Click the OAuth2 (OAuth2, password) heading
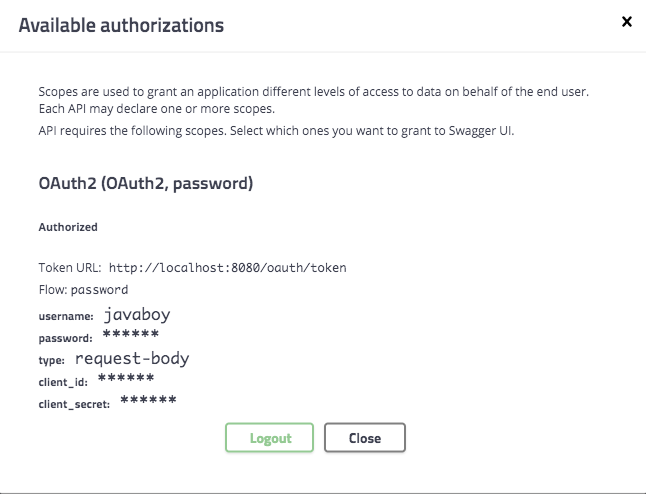 146,183
